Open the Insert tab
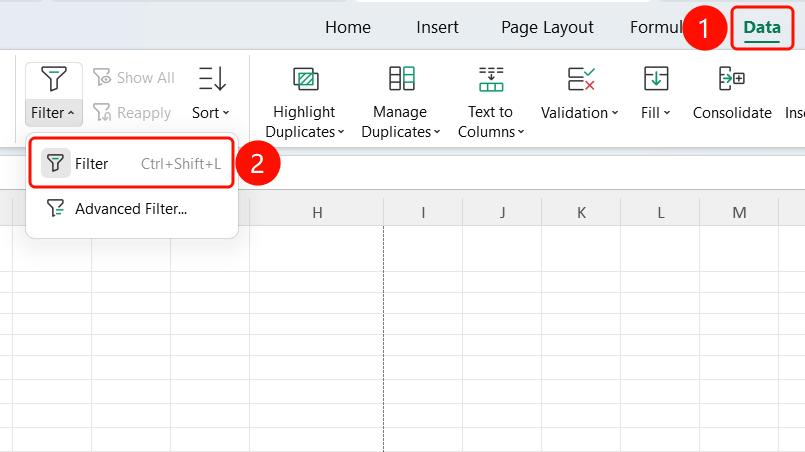 [437, 27]
